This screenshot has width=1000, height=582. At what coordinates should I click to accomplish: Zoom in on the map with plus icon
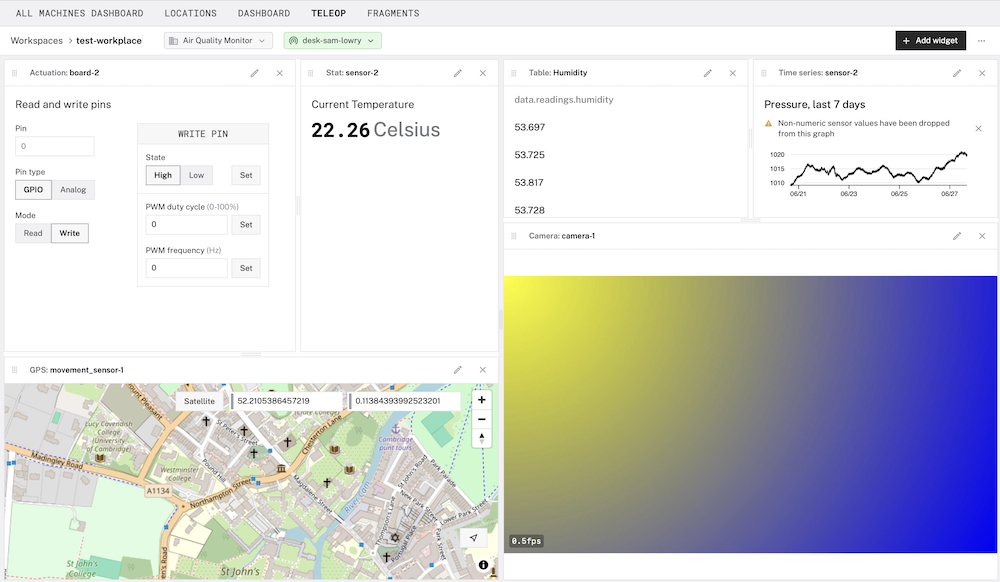click(481, 399)
